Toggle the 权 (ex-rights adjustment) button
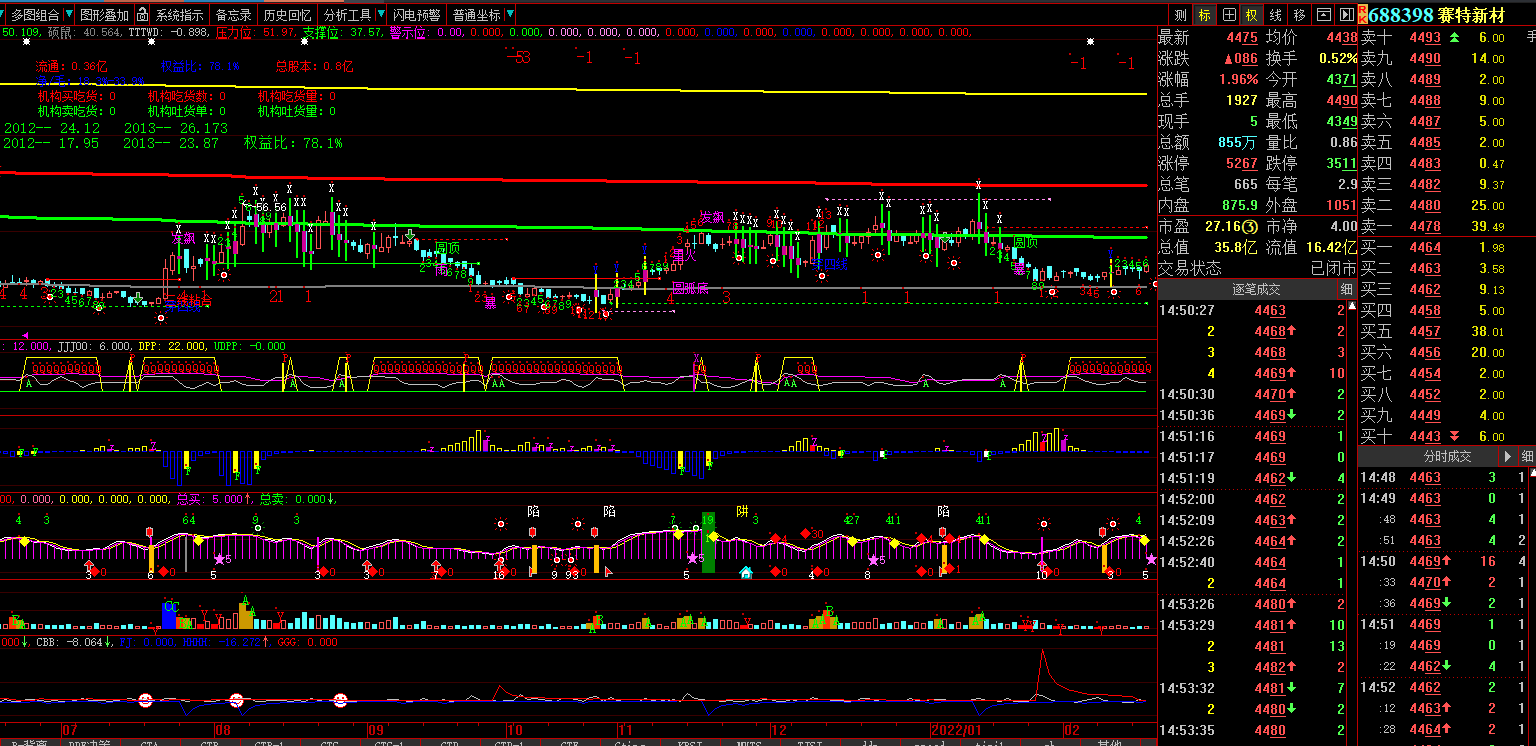1536x746 pixels. pyautogui.click(x=1251, y=15)
